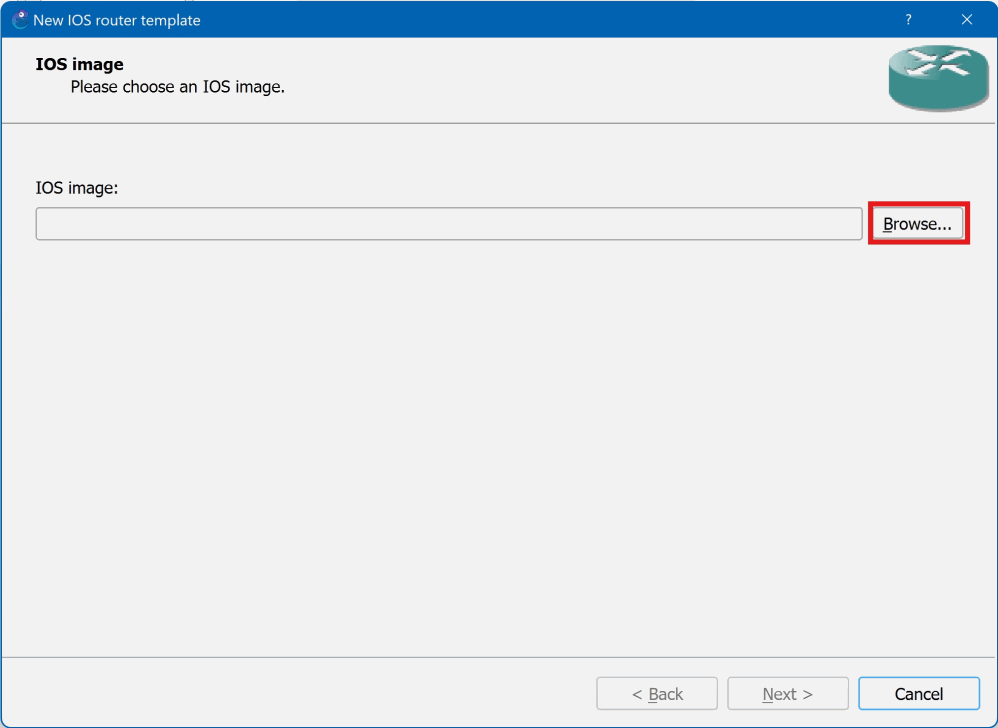Image resolution: width=998 pixels, height=728 pixels.
Task: Click the GNS3 chameleon icon in title bar
Action: point(20,20)
